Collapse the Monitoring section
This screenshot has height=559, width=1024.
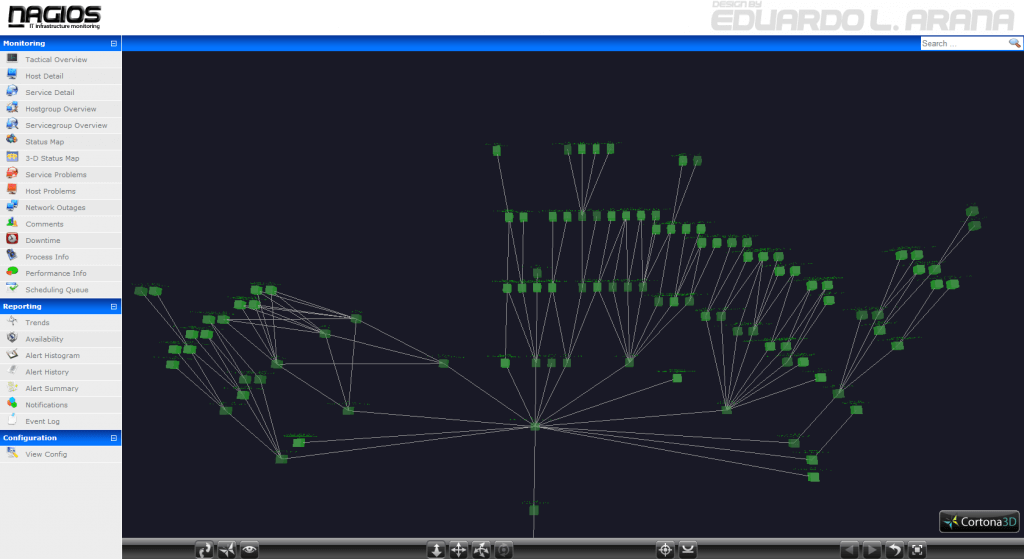pos(114,43)
